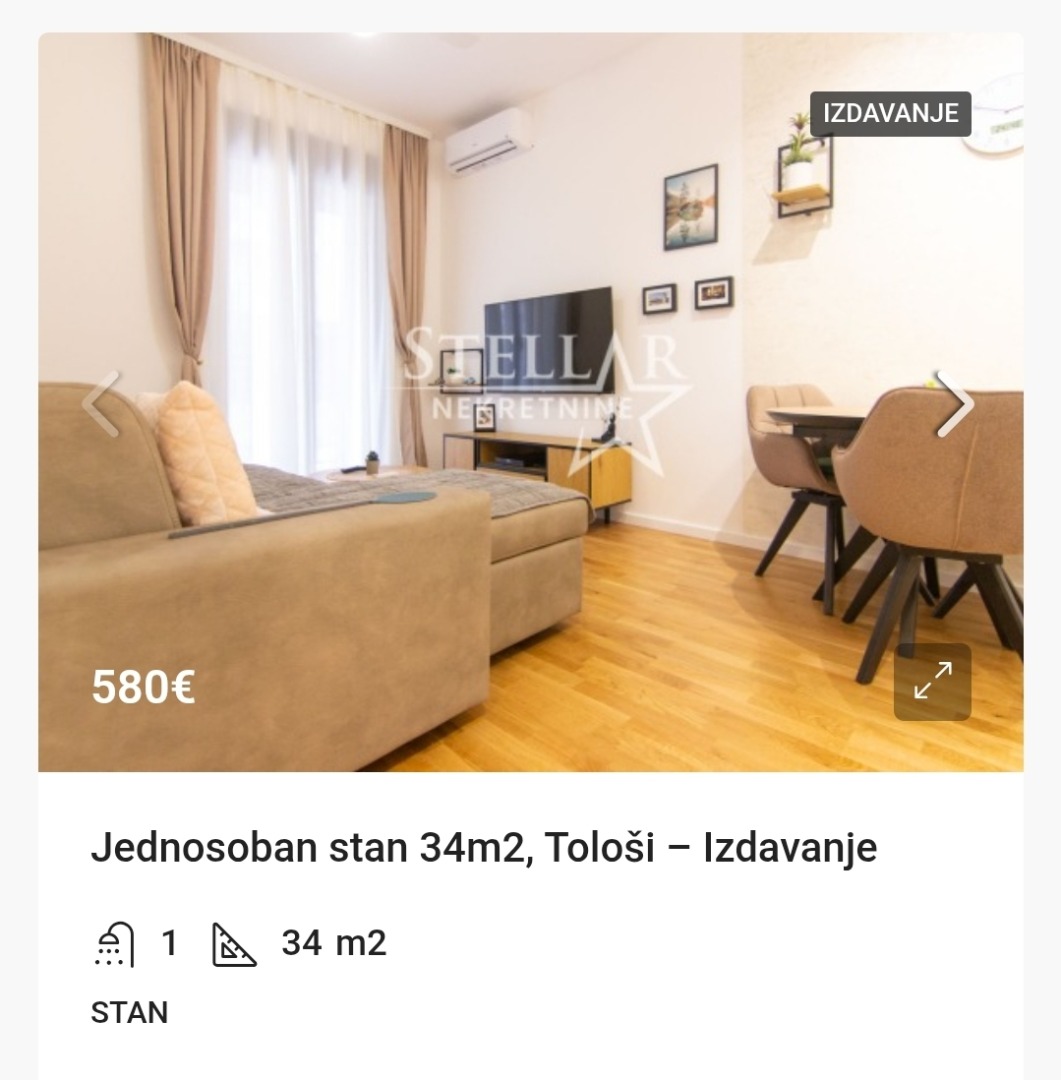The width and height of the screenshot is (1061, 1080).
Task: Click the large framed landscape picture
Action: point(690,207)
